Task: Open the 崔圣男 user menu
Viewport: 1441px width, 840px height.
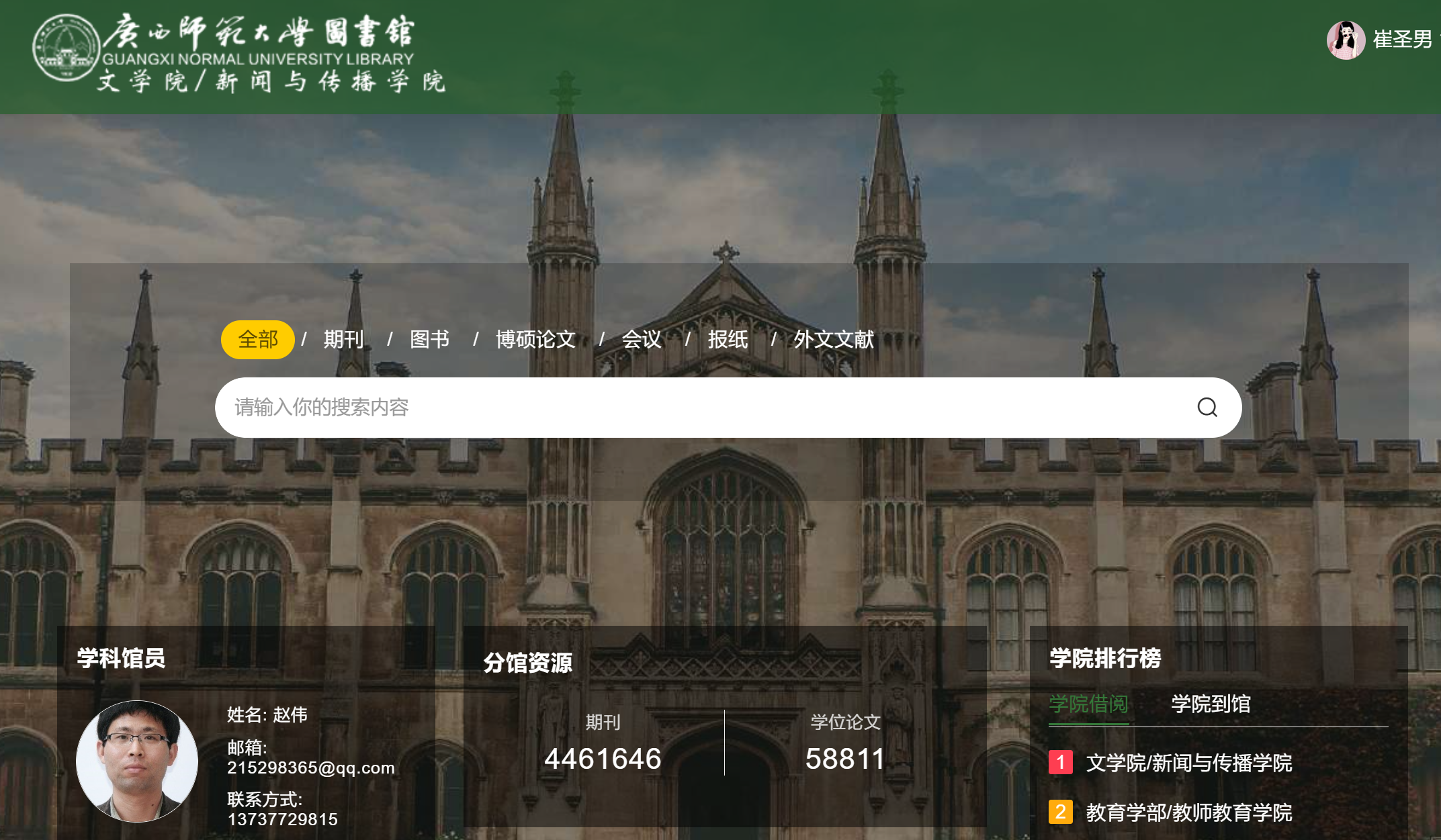Action: pyautogui.click(x=1402, y=40)
